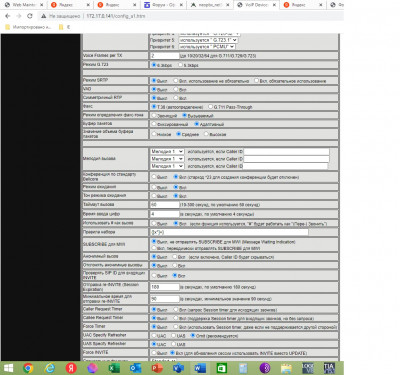Viewport: 400px width, 375px height.
Task: Close the Web Maintenance browser tab
Action: 41,5
